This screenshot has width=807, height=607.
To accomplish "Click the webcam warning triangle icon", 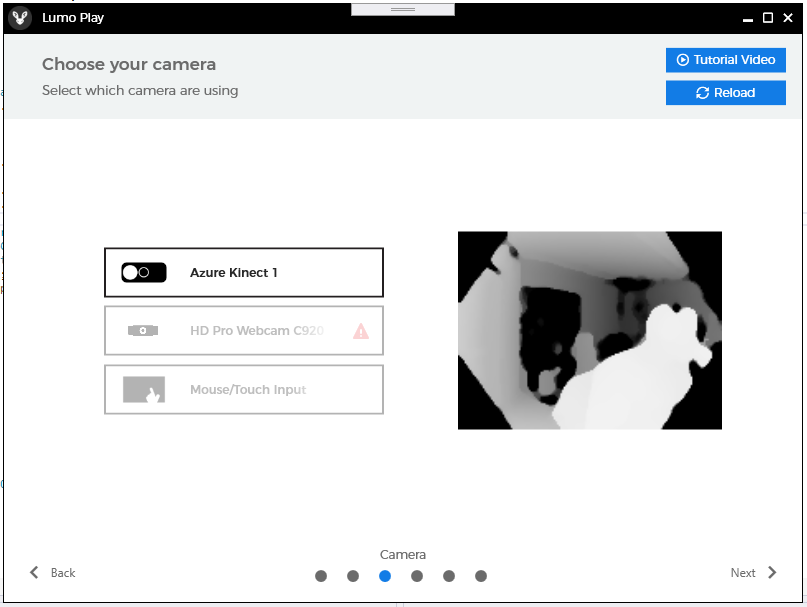I will click(x=361, y=331).
